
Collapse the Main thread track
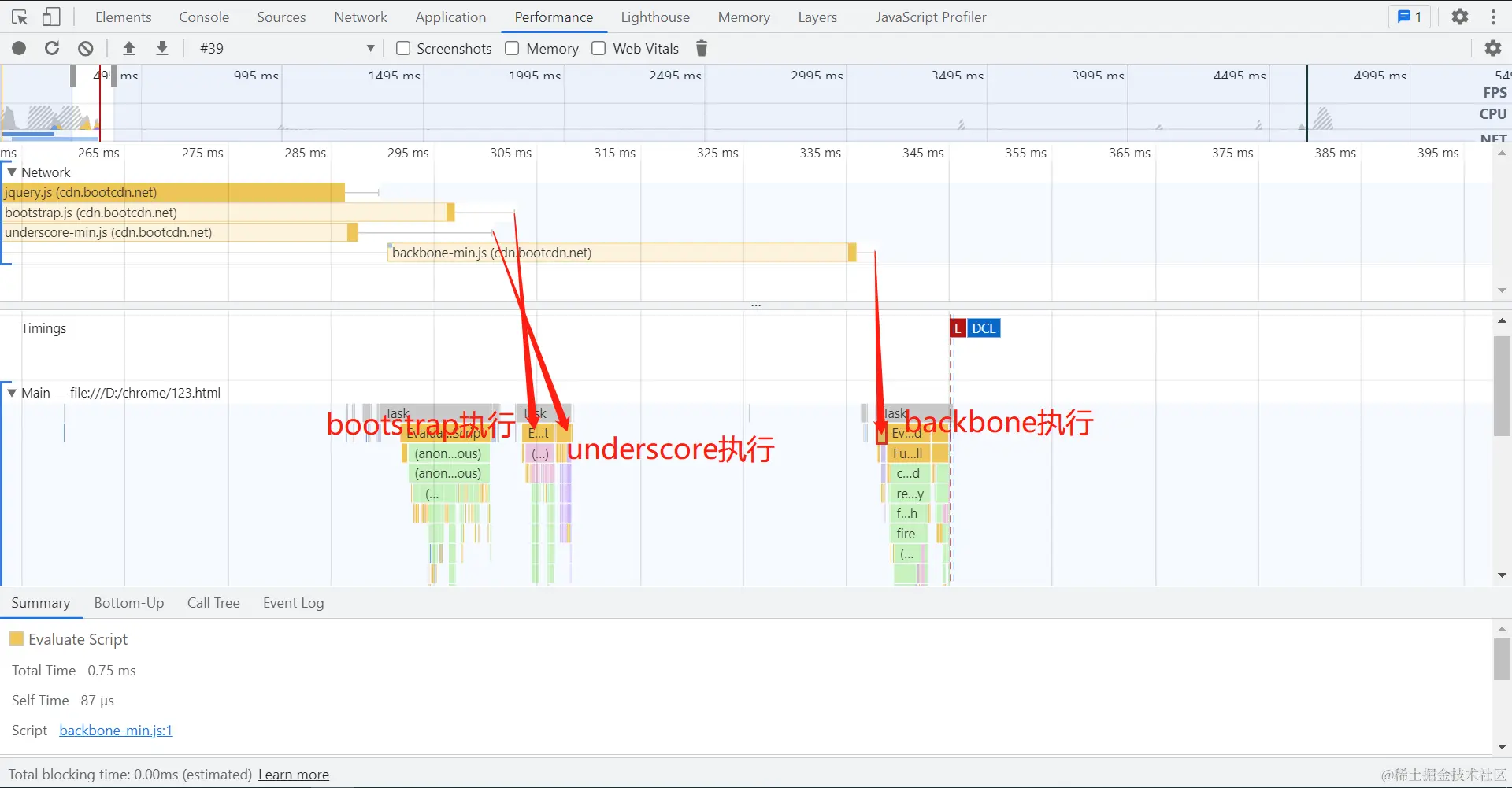click(x=11, y=392)
